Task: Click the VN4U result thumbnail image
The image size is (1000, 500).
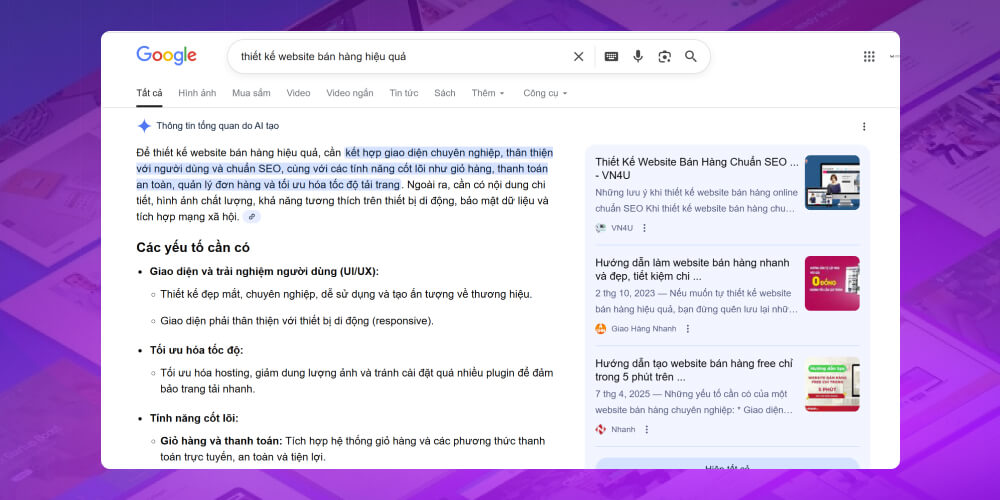Action: (832, 182)
